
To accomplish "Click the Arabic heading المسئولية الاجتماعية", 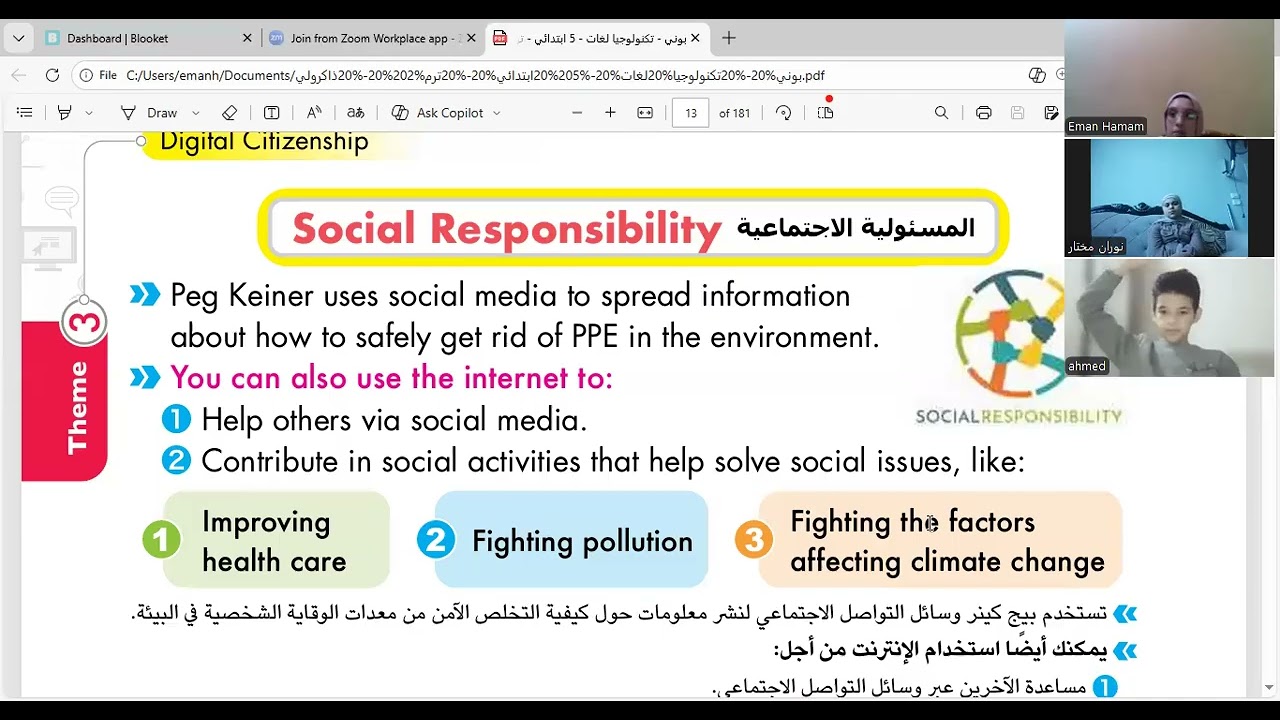I will point(855,228).
